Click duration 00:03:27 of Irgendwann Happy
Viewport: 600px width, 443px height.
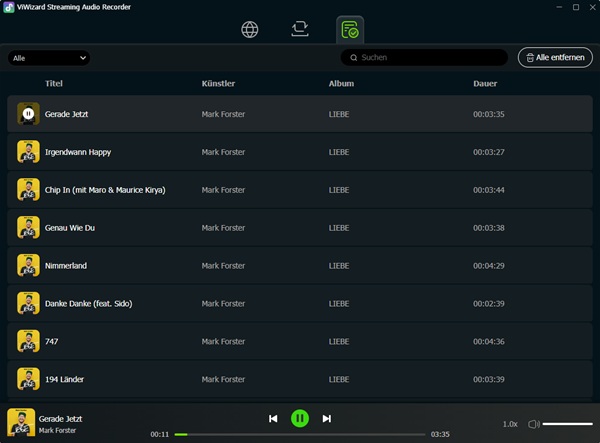pyautogui.click(x=489, y=152)
